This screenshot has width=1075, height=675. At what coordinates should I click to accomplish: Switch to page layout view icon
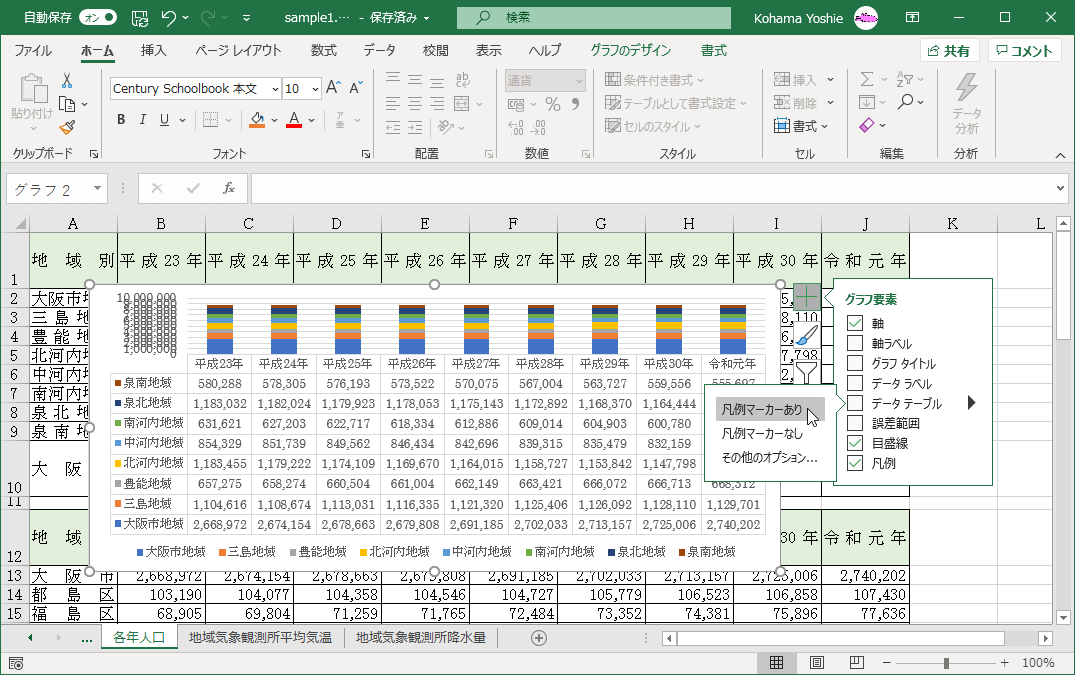817,663
